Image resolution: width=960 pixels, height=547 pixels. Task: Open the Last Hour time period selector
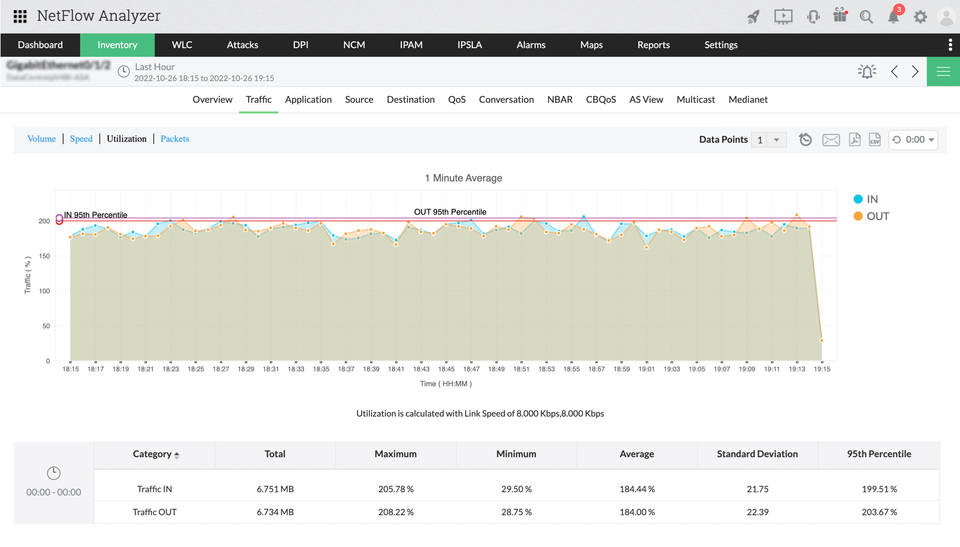[x=154, y=66]
